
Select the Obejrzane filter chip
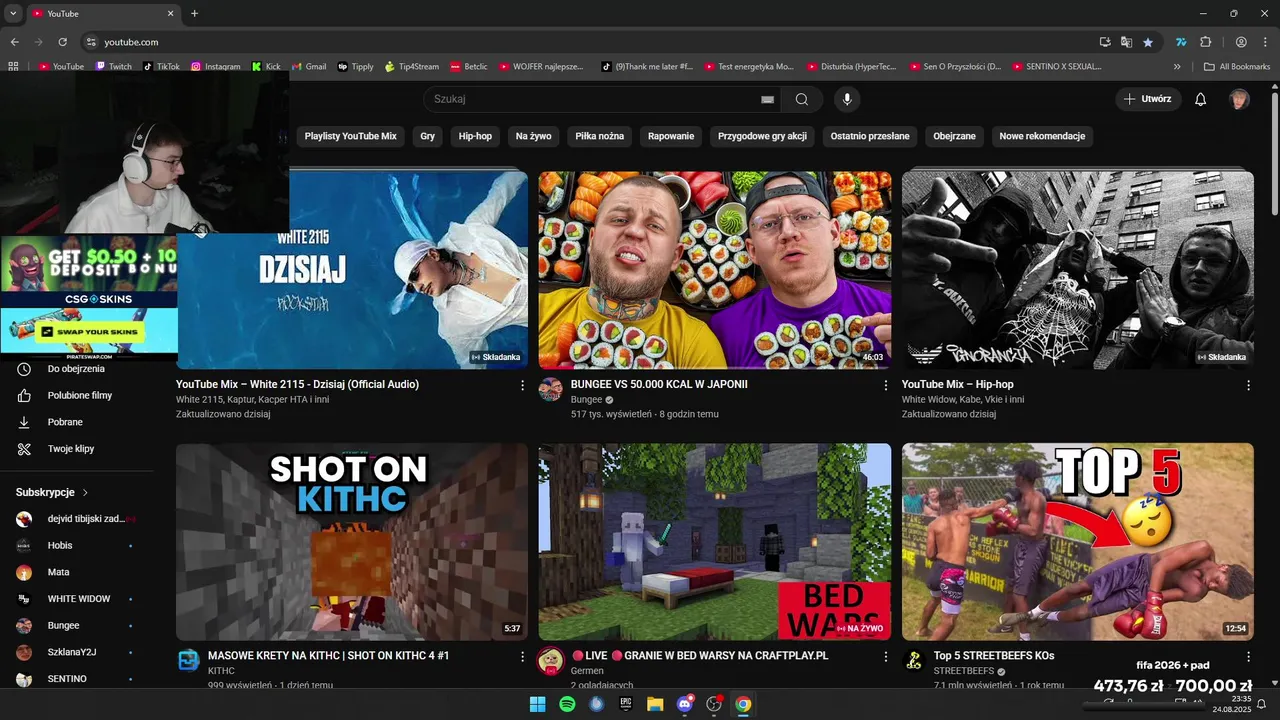pos(954,136)
